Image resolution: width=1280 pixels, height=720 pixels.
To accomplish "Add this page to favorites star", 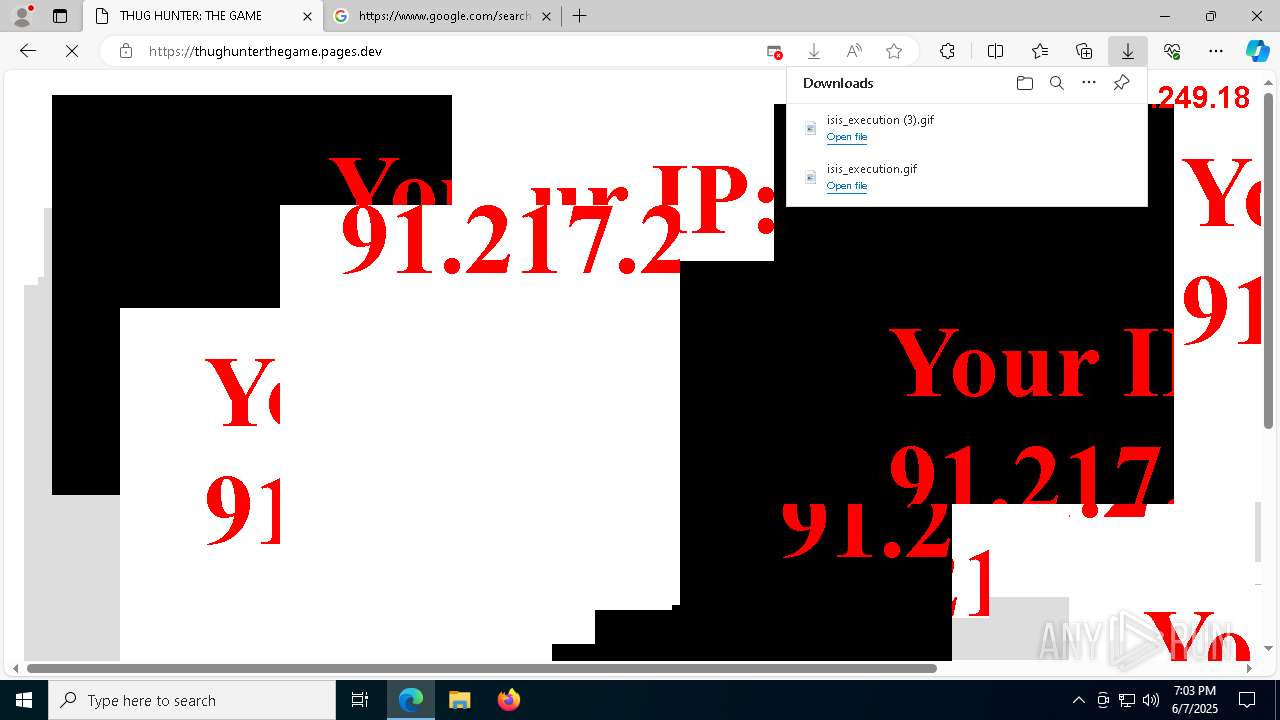I will pos(894,51).
